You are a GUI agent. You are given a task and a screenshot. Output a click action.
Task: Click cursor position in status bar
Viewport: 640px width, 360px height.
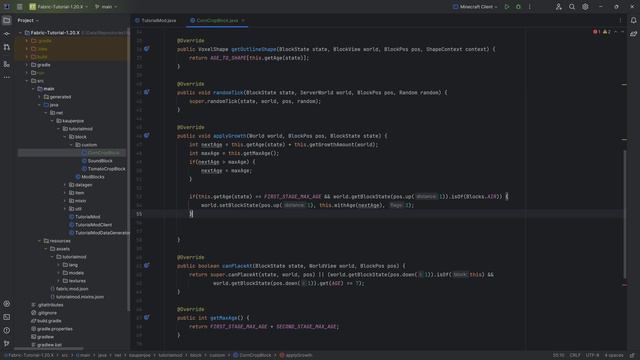pyautogui.click(x=558, y=356)
